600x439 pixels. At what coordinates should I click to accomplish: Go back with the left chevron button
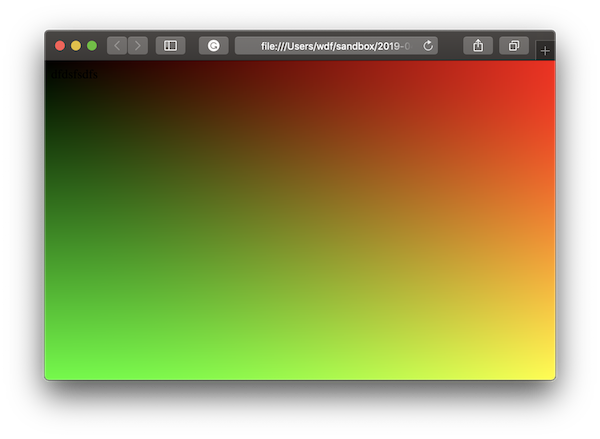point(116,46)
